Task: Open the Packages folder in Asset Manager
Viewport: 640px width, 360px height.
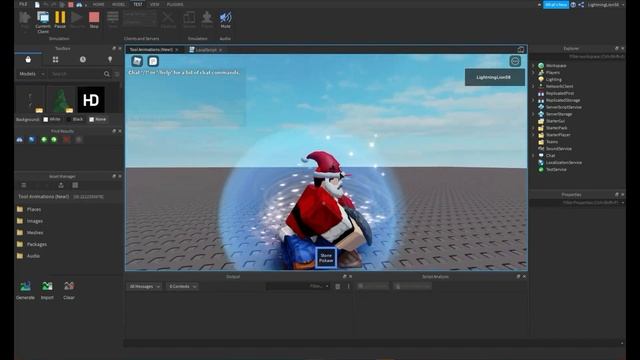Action: [x=31, y=244]
